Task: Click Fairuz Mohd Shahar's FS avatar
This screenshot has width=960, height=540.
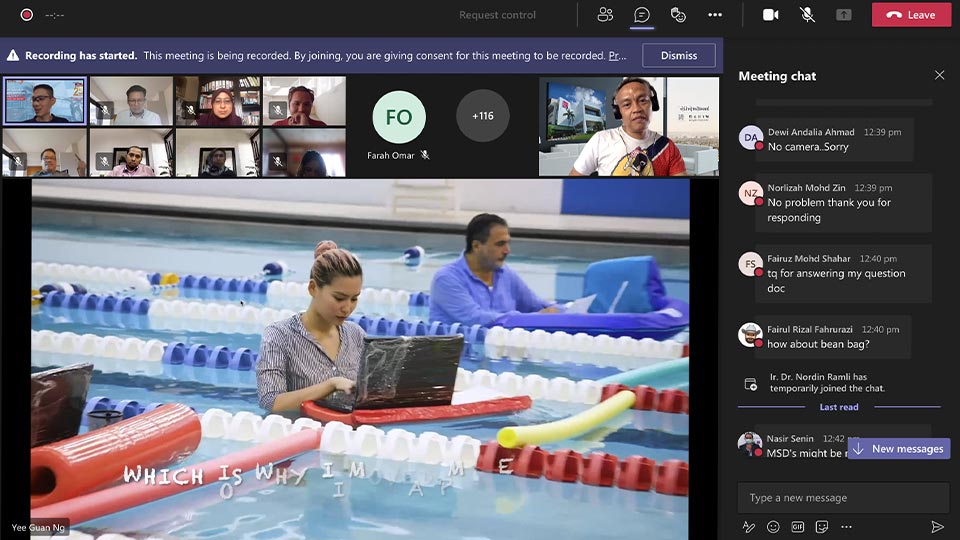Action: 751,264
